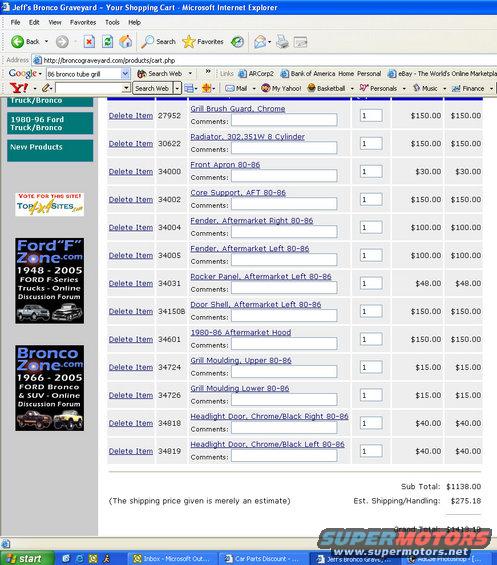Open the Search magnifier toolbar button

pos(158,42)
